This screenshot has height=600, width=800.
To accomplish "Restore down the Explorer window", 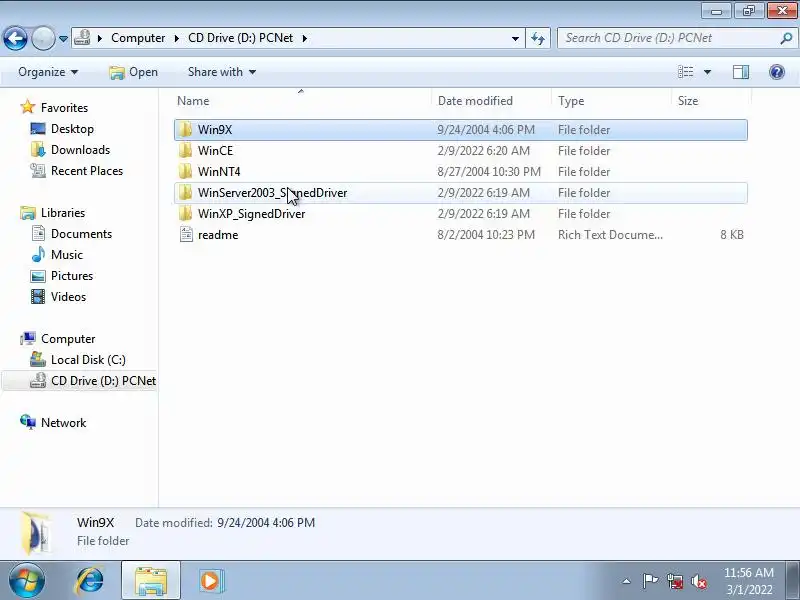I will tap(748, 10).
